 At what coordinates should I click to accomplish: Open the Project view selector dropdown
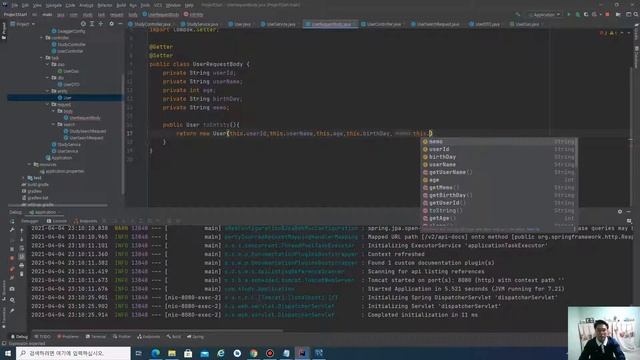pos(23,24)
